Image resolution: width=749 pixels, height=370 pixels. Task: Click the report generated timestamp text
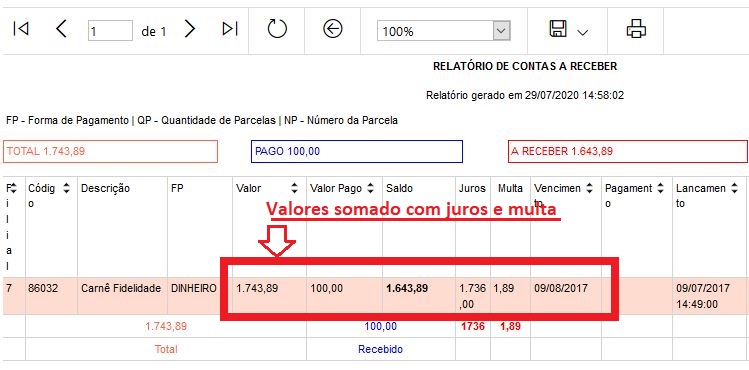(x=525, y=95)
